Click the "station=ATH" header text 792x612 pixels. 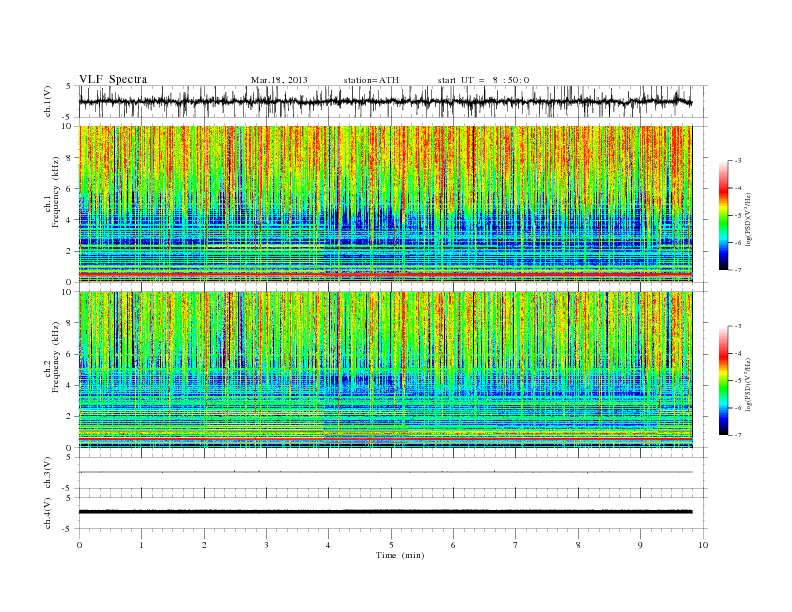click(x=371, y=80)
